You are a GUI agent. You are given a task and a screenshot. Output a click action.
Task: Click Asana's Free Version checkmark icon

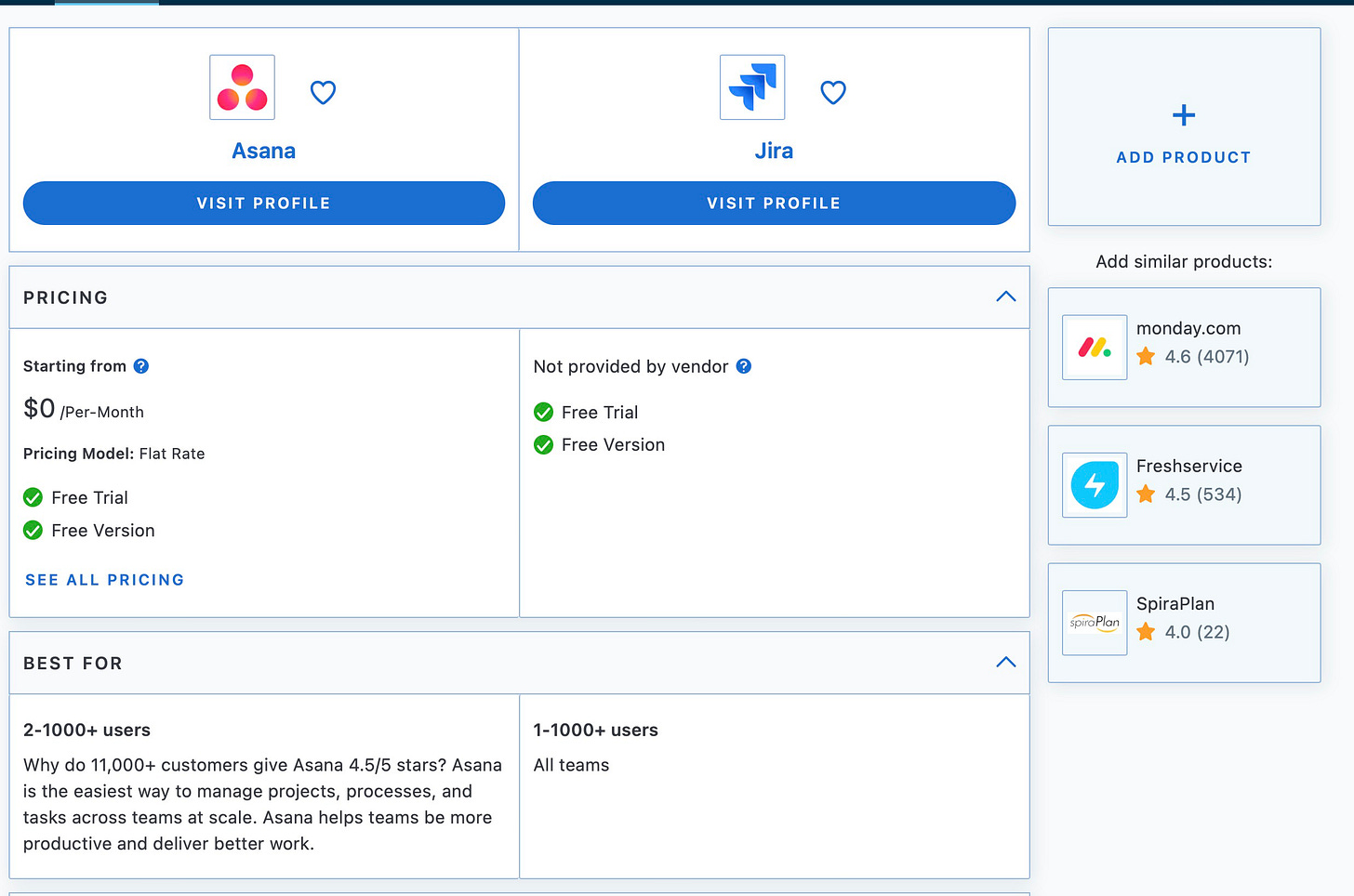click(x=33, y=530)
